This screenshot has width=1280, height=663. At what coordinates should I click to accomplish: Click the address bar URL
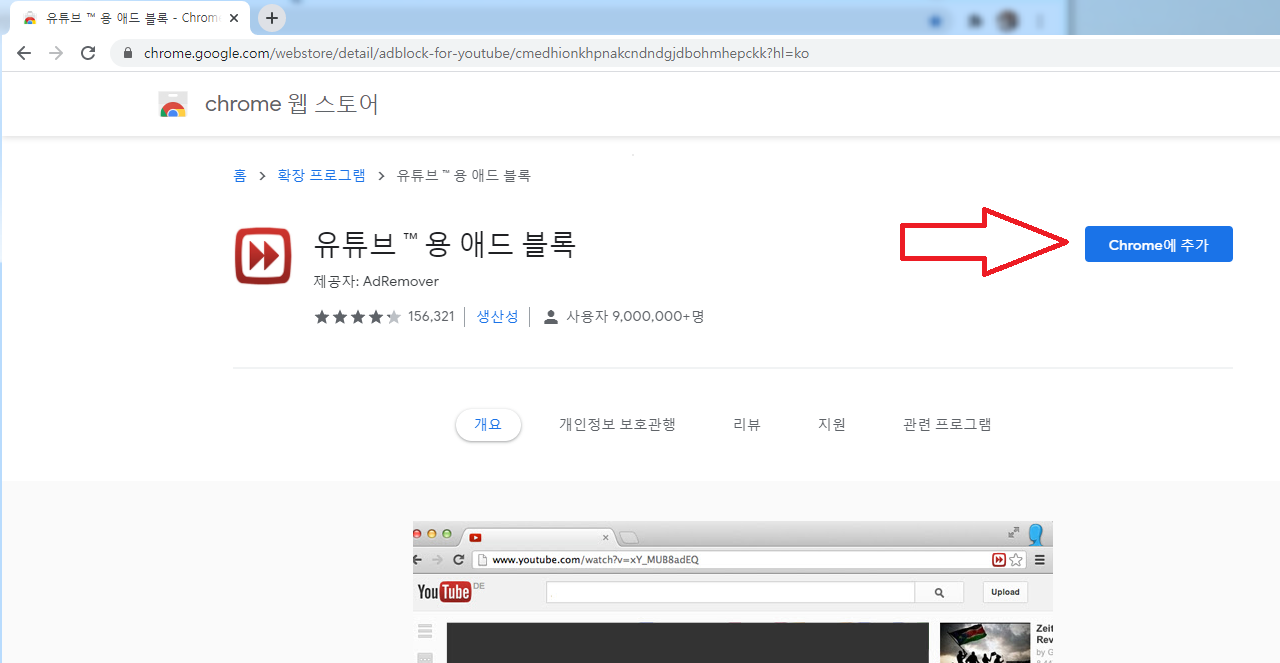[476, 53]
